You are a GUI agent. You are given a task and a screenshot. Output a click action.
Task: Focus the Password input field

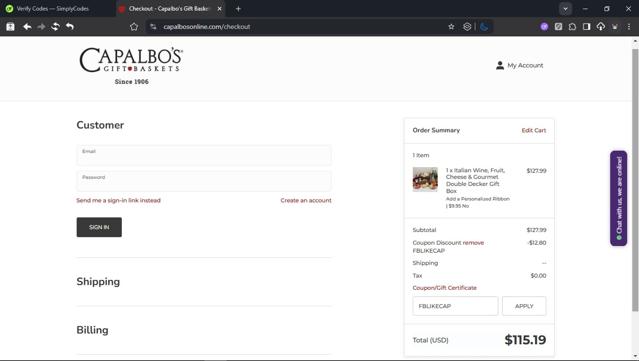click(x=204, y=181)
